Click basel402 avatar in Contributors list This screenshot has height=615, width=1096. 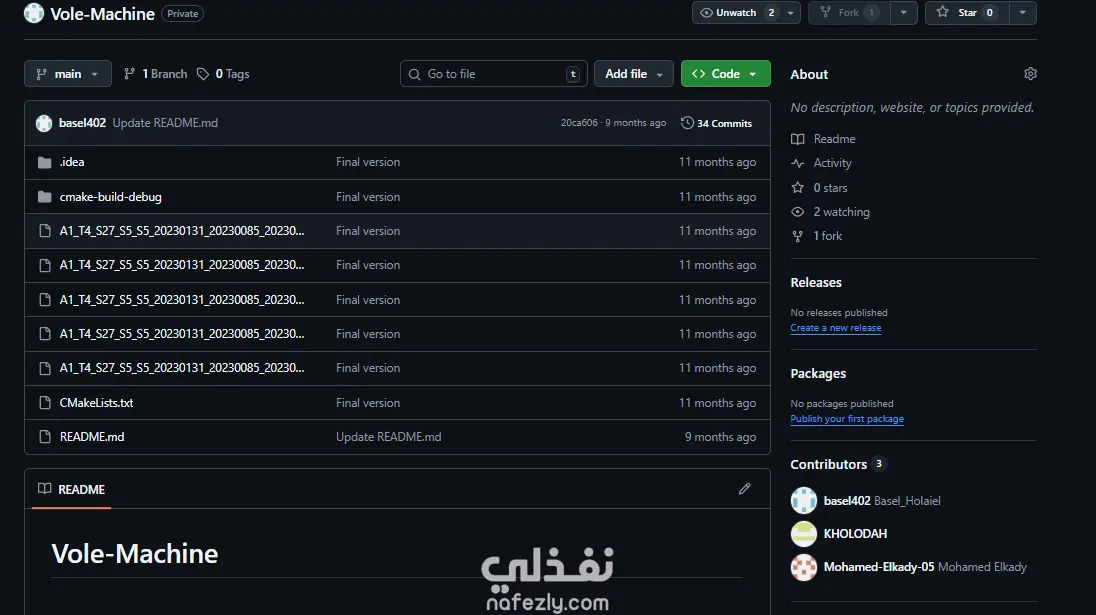pos(804,500)
